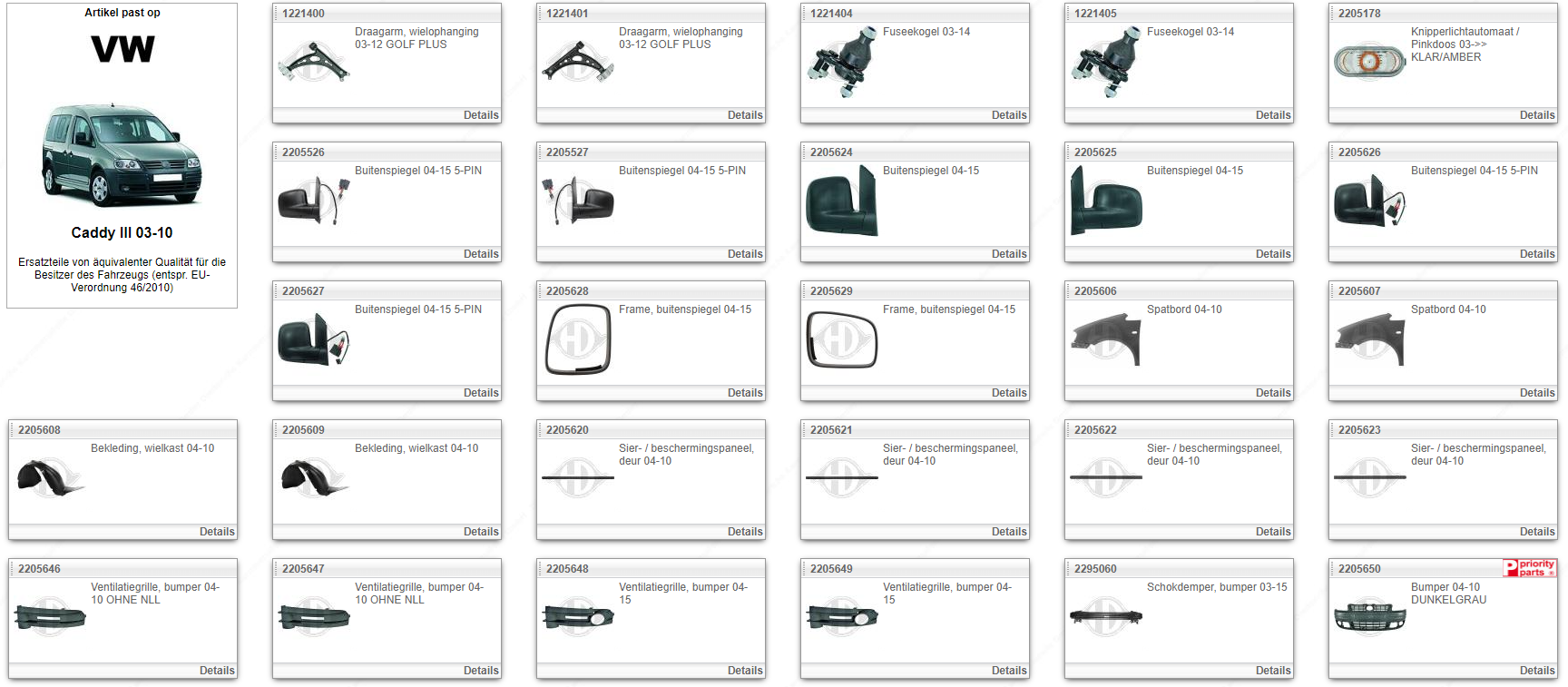Open Details for Fuseekogel part 1221404
Viewport: 1568px width, 687px height.
point(1008,115)
